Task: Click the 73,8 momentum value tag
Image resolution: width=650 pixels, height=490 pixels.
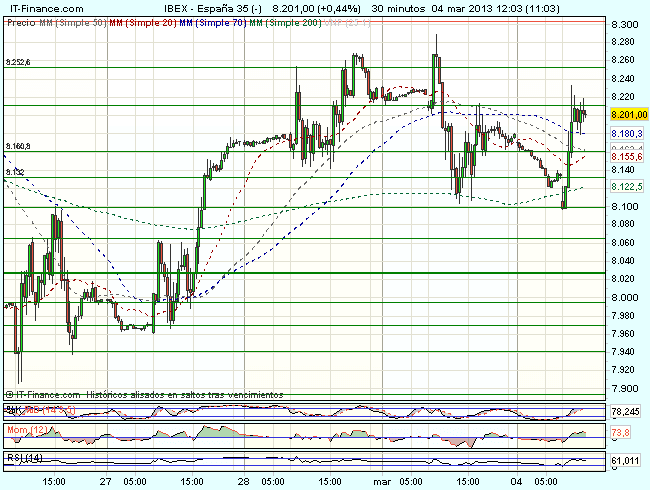Action: point(620,433)
